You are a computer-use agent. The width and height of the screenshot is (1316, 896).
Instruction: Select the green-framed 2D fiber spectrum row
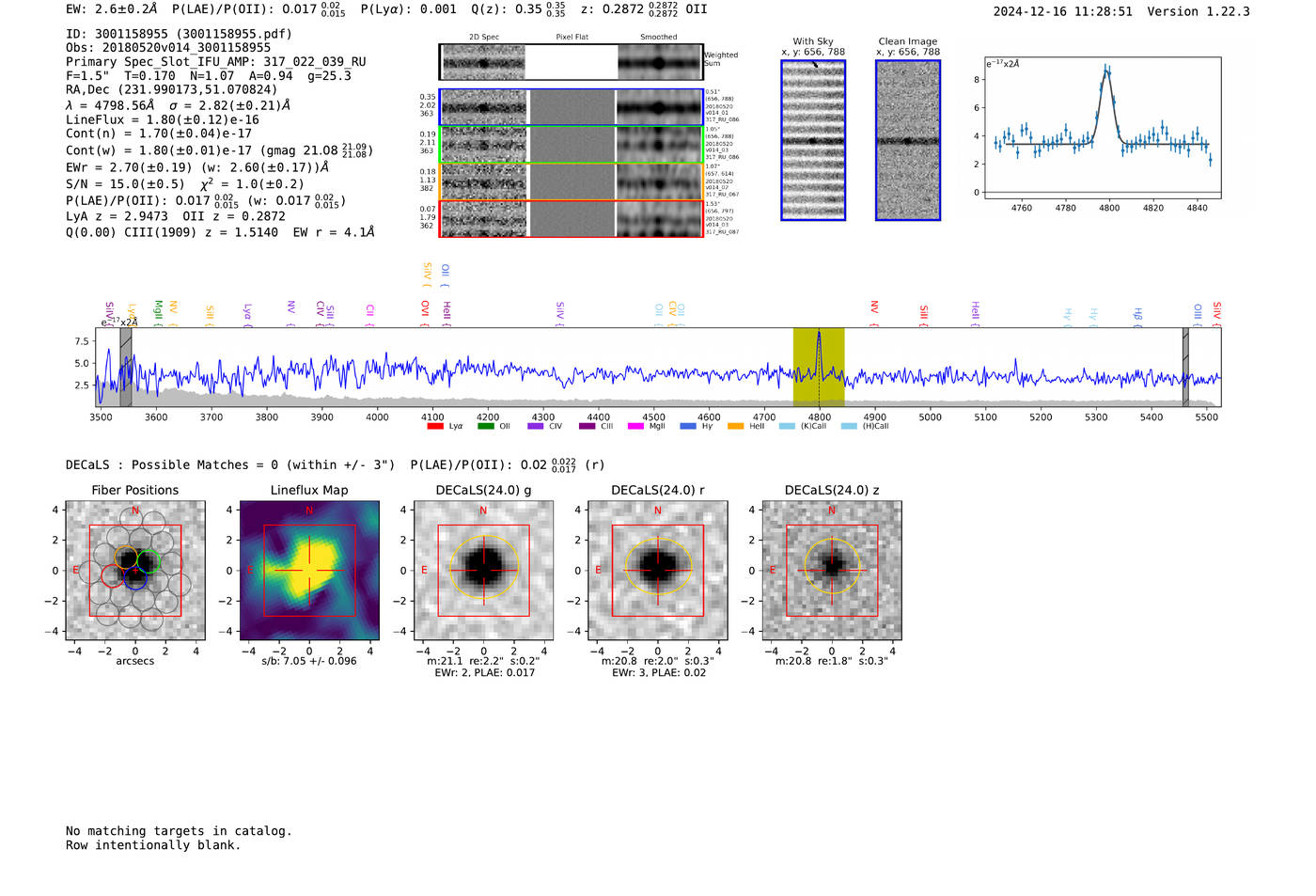572,145
